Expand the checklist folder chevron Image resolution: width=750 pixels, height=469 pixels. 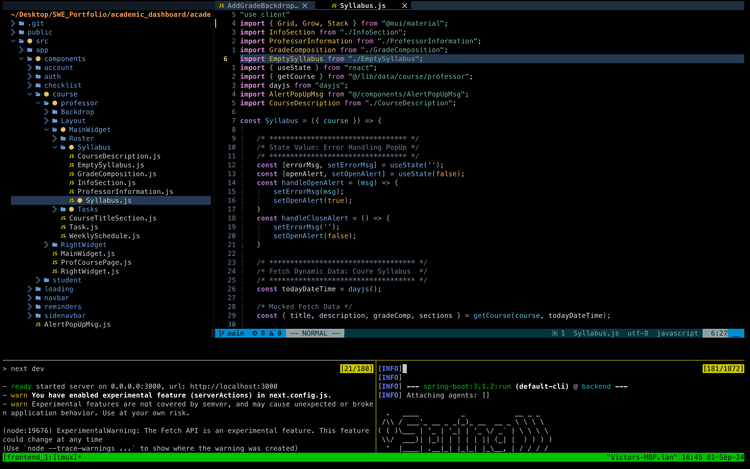click(x=30, y=85)
